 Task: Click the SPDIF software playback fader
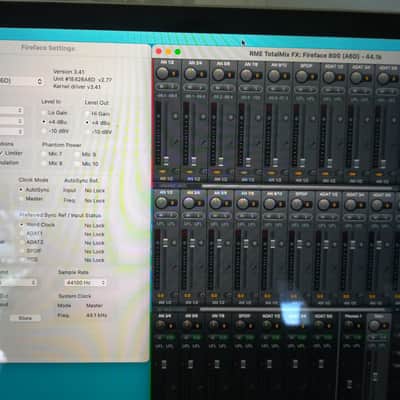point(300,245)
